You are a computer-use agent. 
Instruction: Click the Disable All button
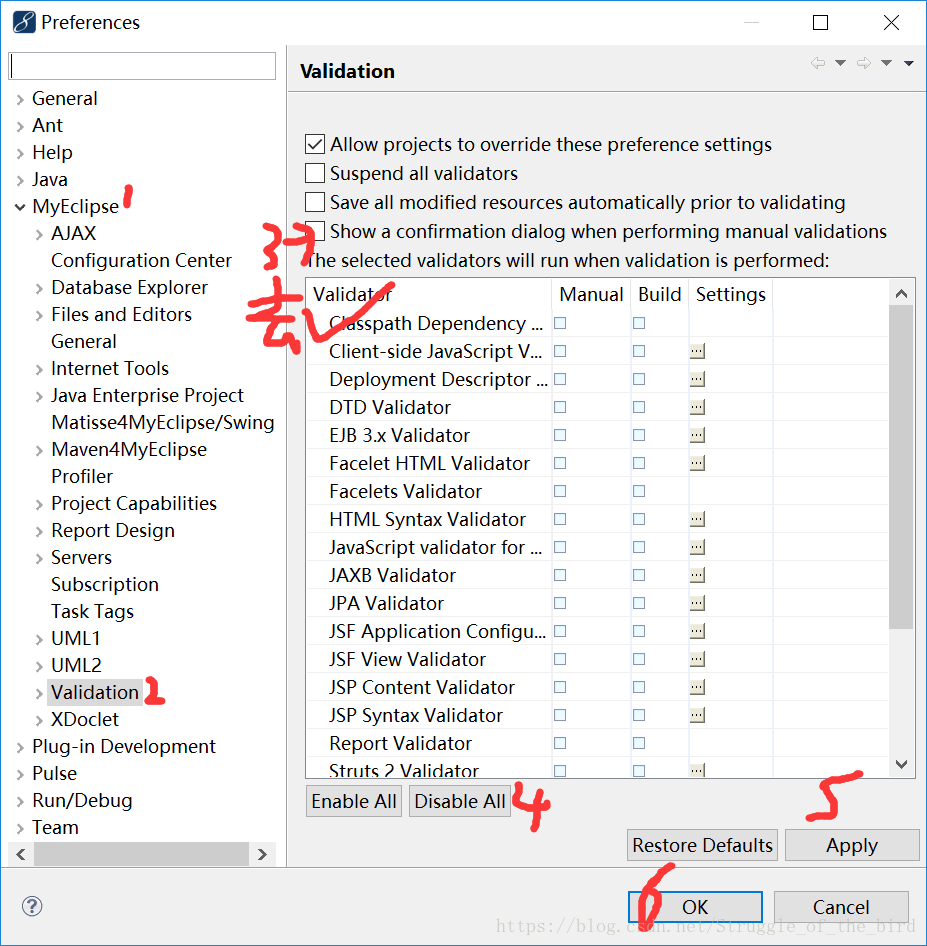point(460,801)
